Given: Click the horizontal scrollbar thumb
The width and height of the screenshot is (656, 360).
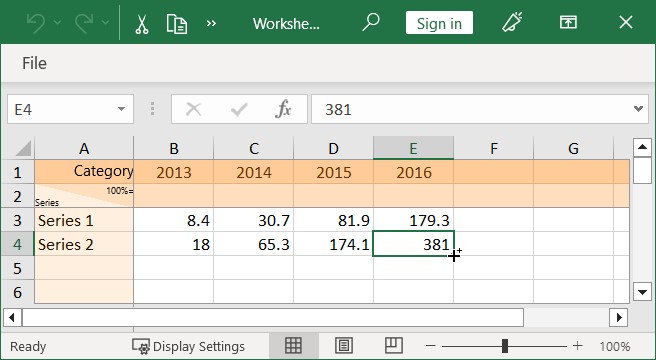Looking at the screenshot, I should [x=273, y=318].
